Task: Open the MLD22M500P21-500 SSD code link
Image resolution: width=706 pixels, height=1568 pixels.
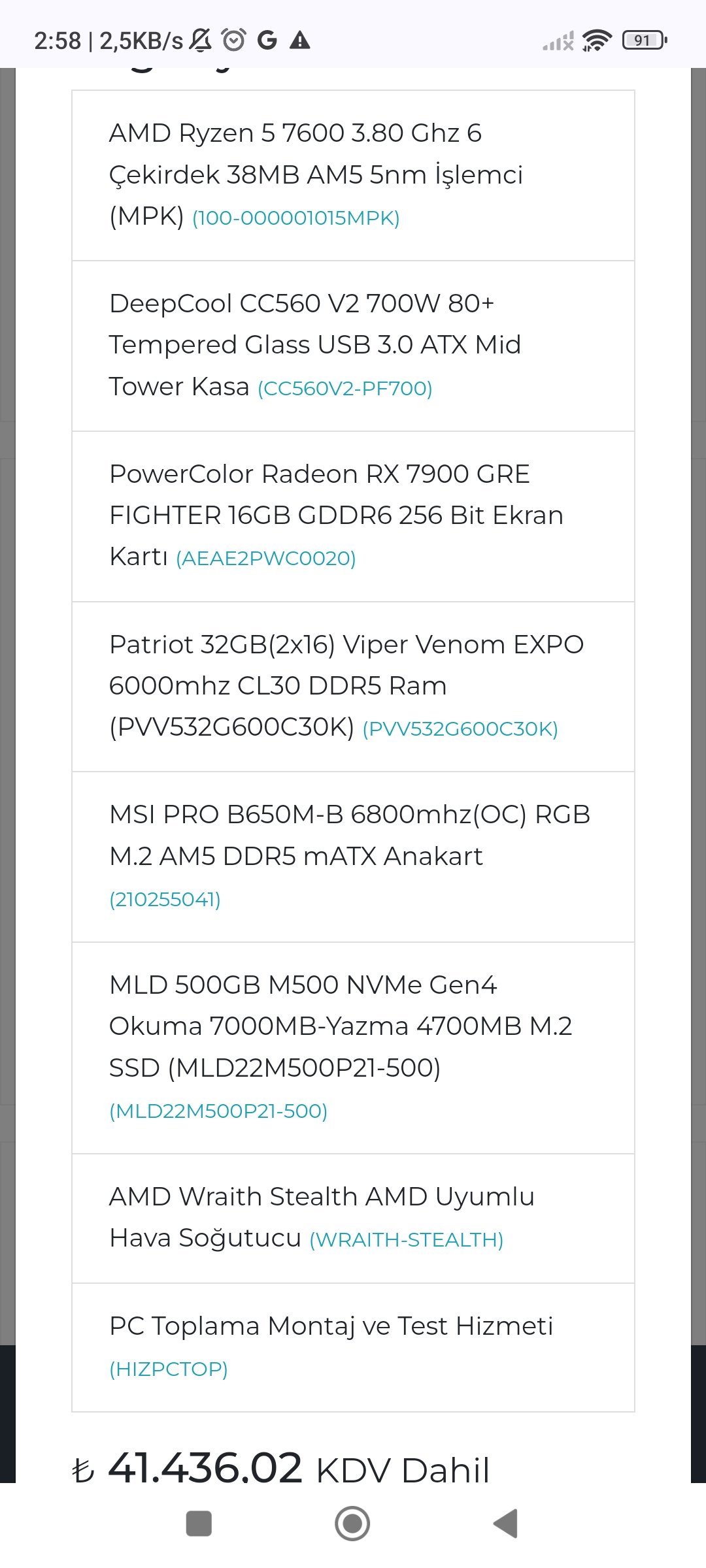Action: 218,1111
